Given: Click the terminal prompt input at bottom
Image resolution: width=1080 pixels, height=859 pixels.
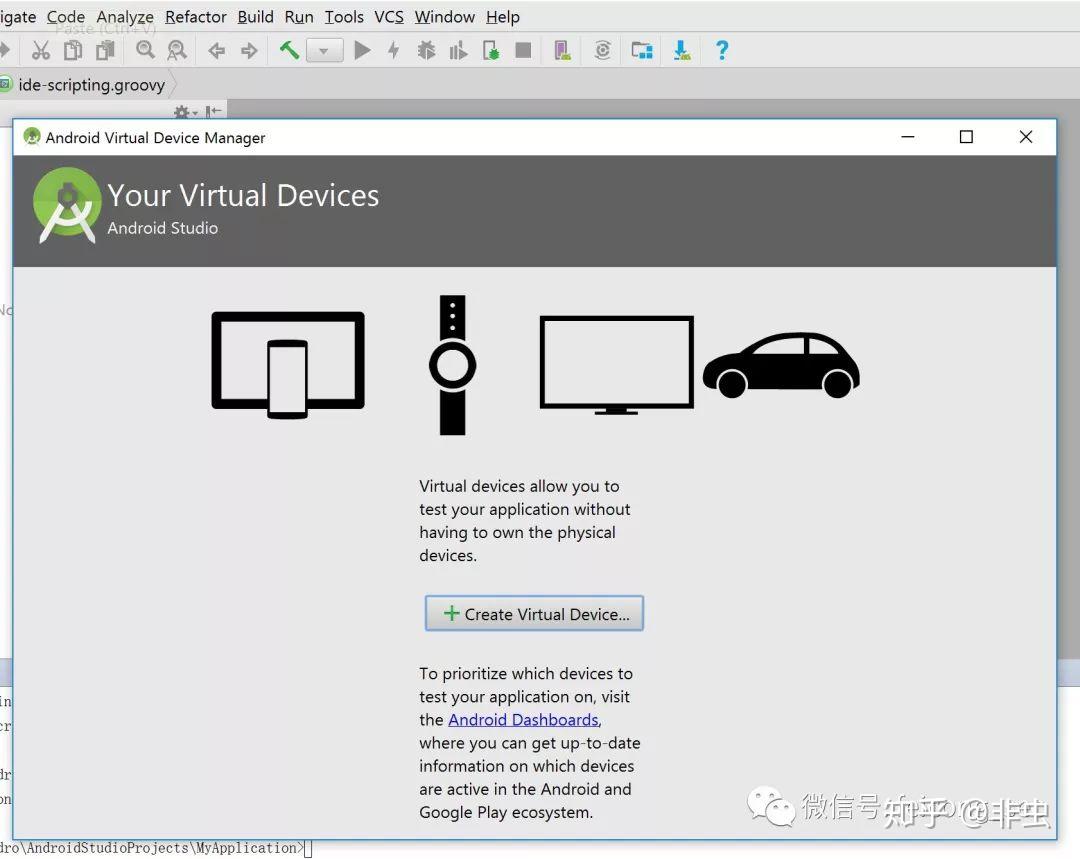Looking at the screenshot, I should pos(308,849).
